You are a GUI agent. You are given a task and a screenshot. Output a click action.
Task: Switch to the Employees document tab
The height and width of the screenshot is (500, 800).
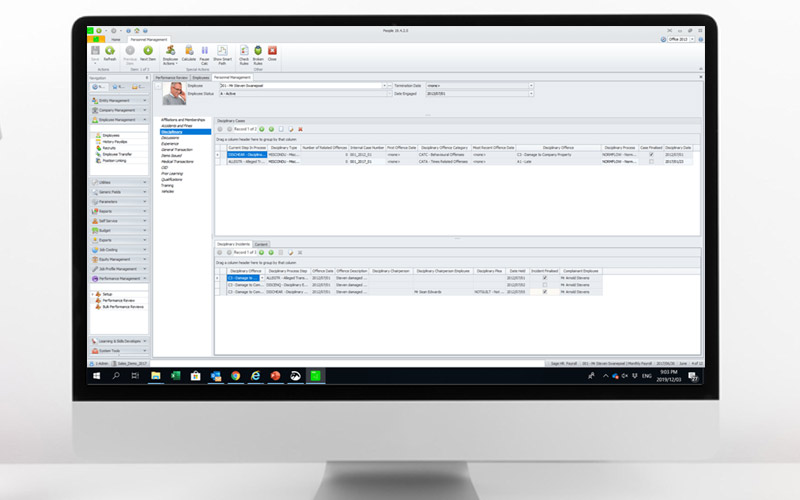click(x=201, y=76)
